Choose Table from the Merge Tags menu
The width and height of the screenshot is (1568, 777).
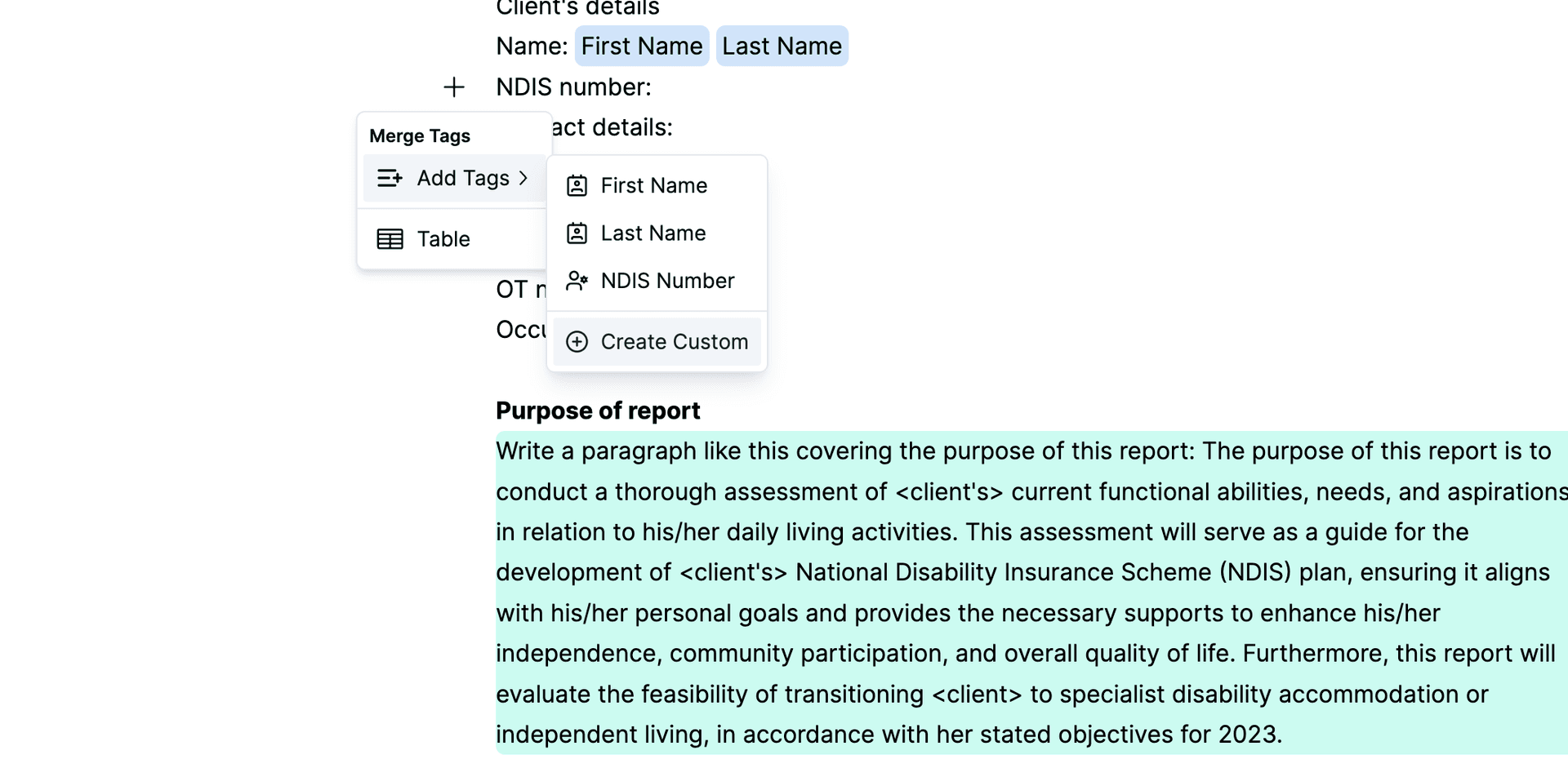[x=443, y=239]
